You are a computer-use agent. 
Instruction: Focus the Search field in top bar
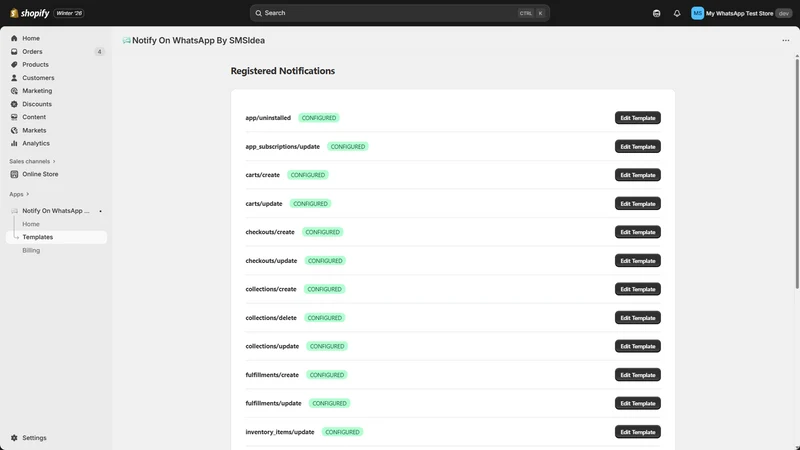click(x=399, y=13)
